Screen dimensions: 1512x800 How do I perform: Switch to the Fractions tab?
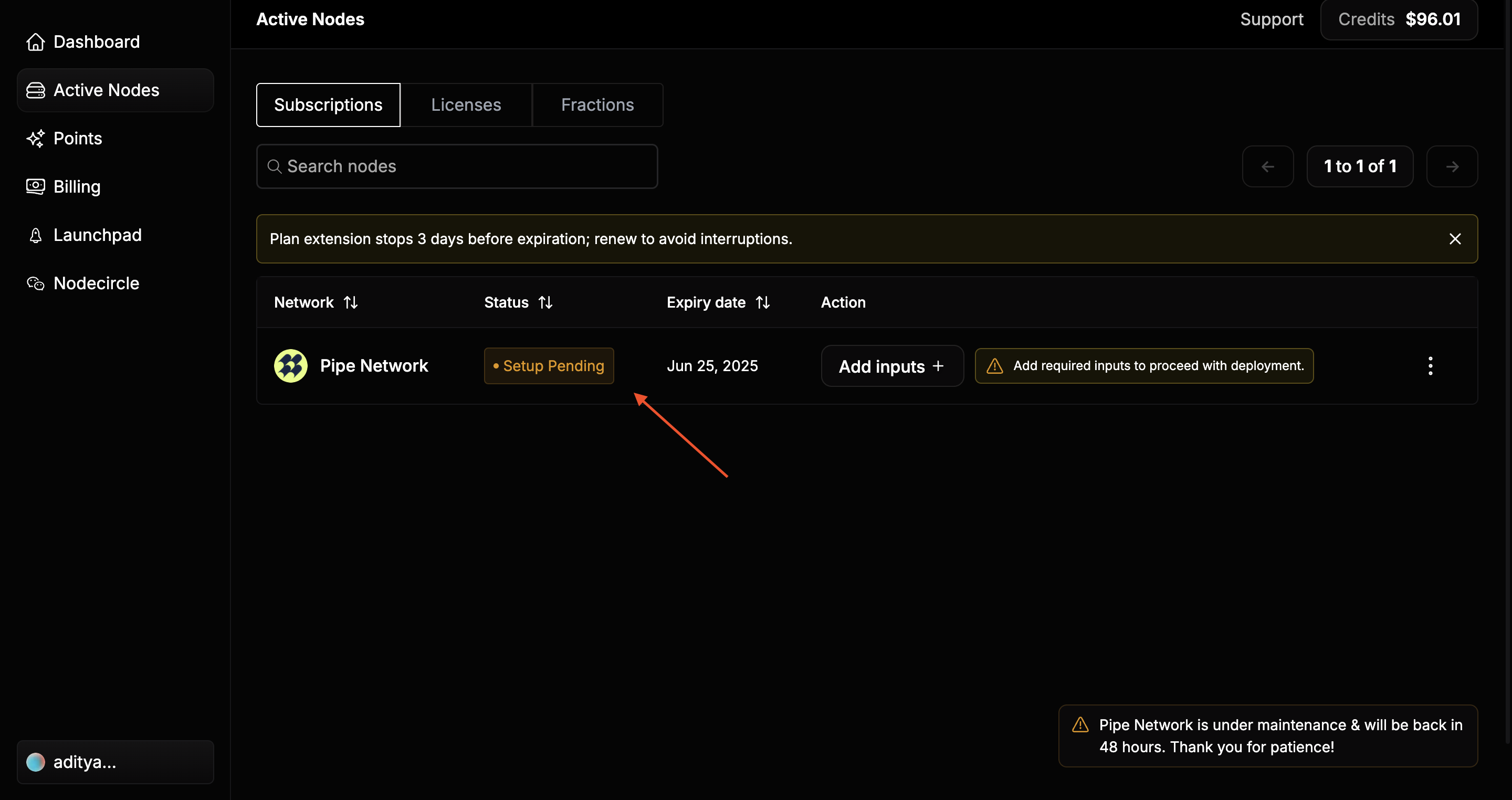click(597, 105)
